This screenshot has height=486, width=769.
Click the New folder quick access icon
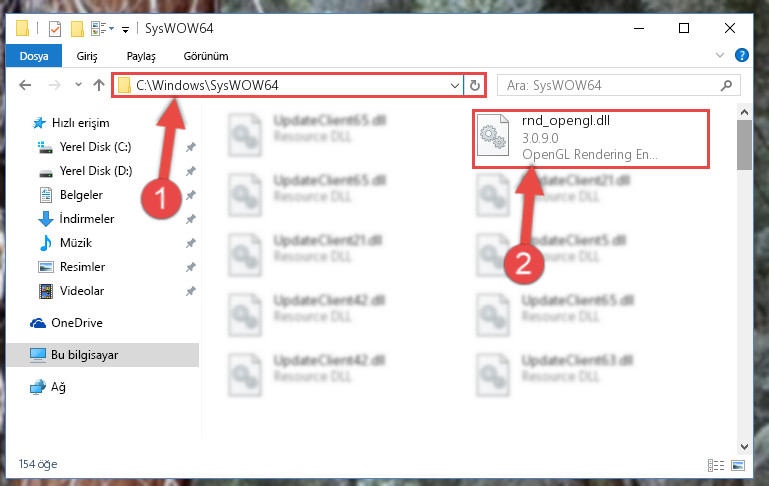click(x=77, y=29)
